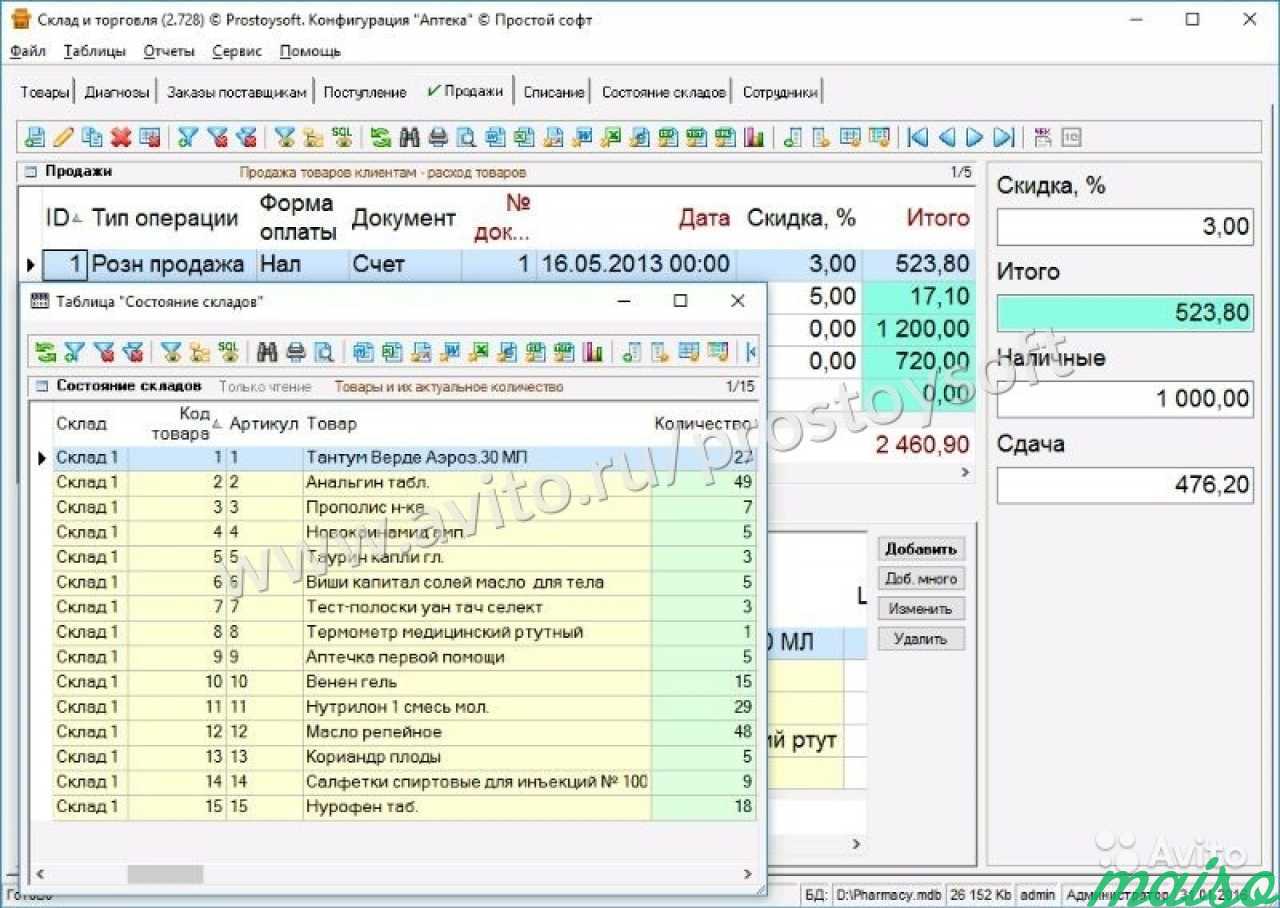Click the horizontal scrollbar thumb in Состояние складов window
The width and height of the screenshot is (1280, 908).
pos(165,874)
